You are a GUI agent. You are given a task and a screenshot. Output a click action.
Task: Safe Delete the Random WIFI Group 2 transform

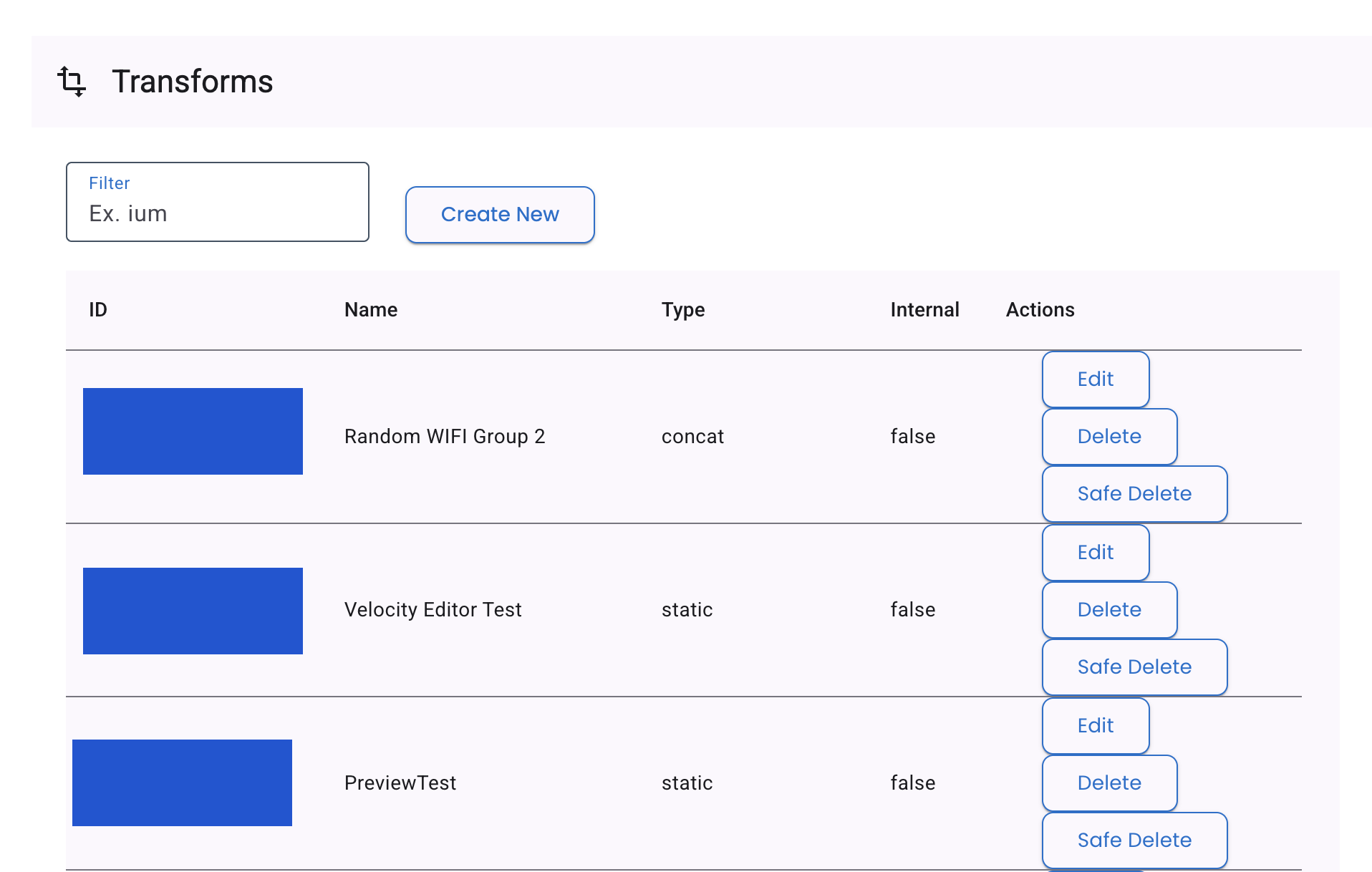point(1134,493)
